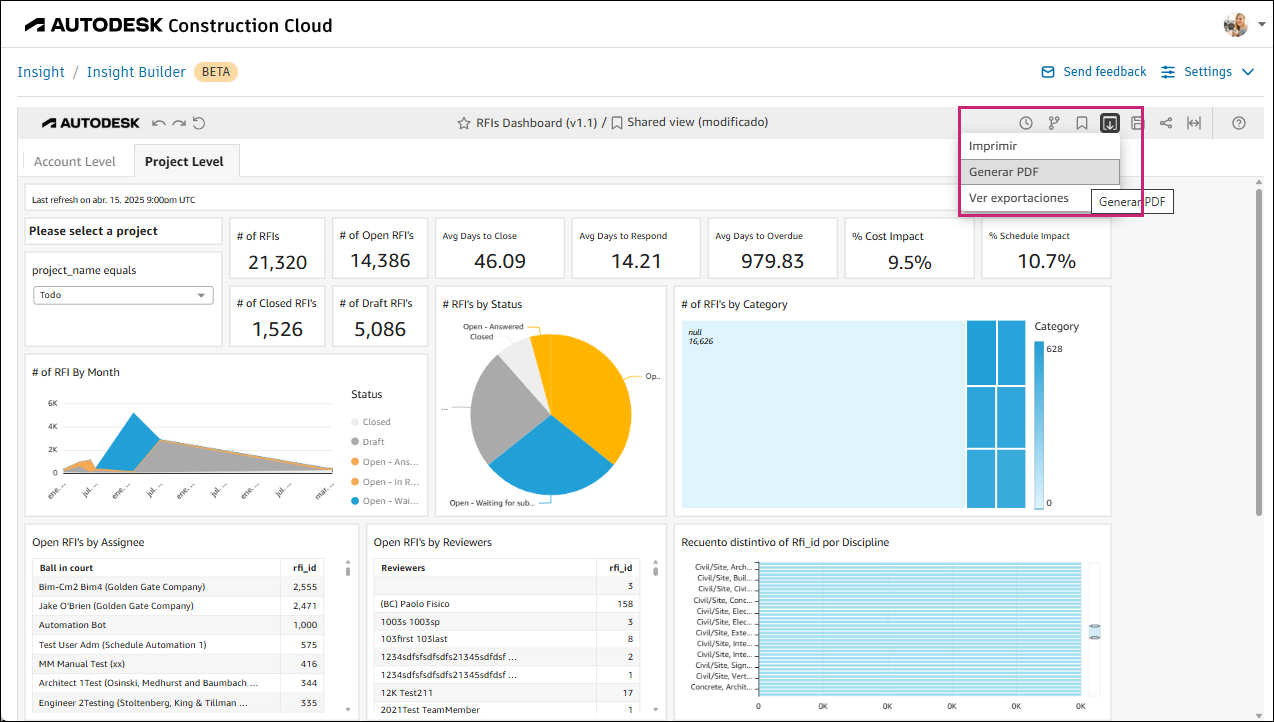Screen dimensions: 1274x722
Task: Click the Send feedback envelope icon
Action: pos(1048,72)
